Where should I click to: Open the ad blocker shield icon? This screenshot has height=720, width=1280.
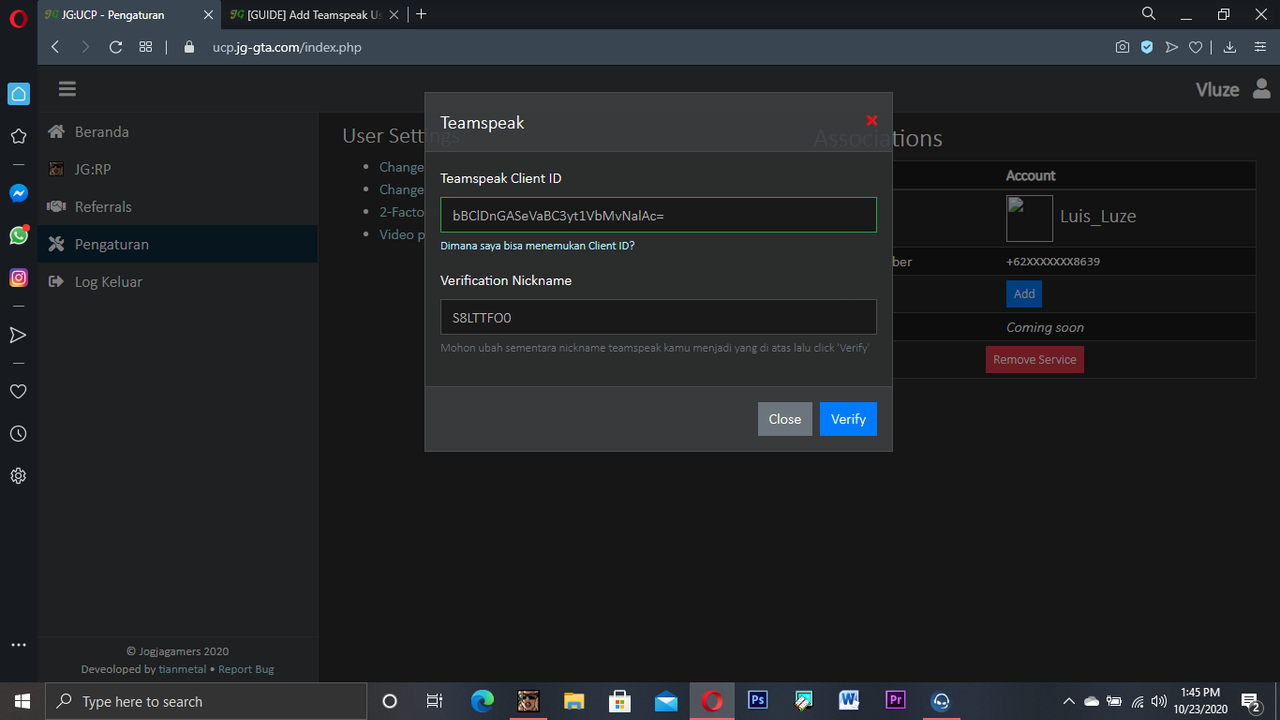coord(1147,47)
